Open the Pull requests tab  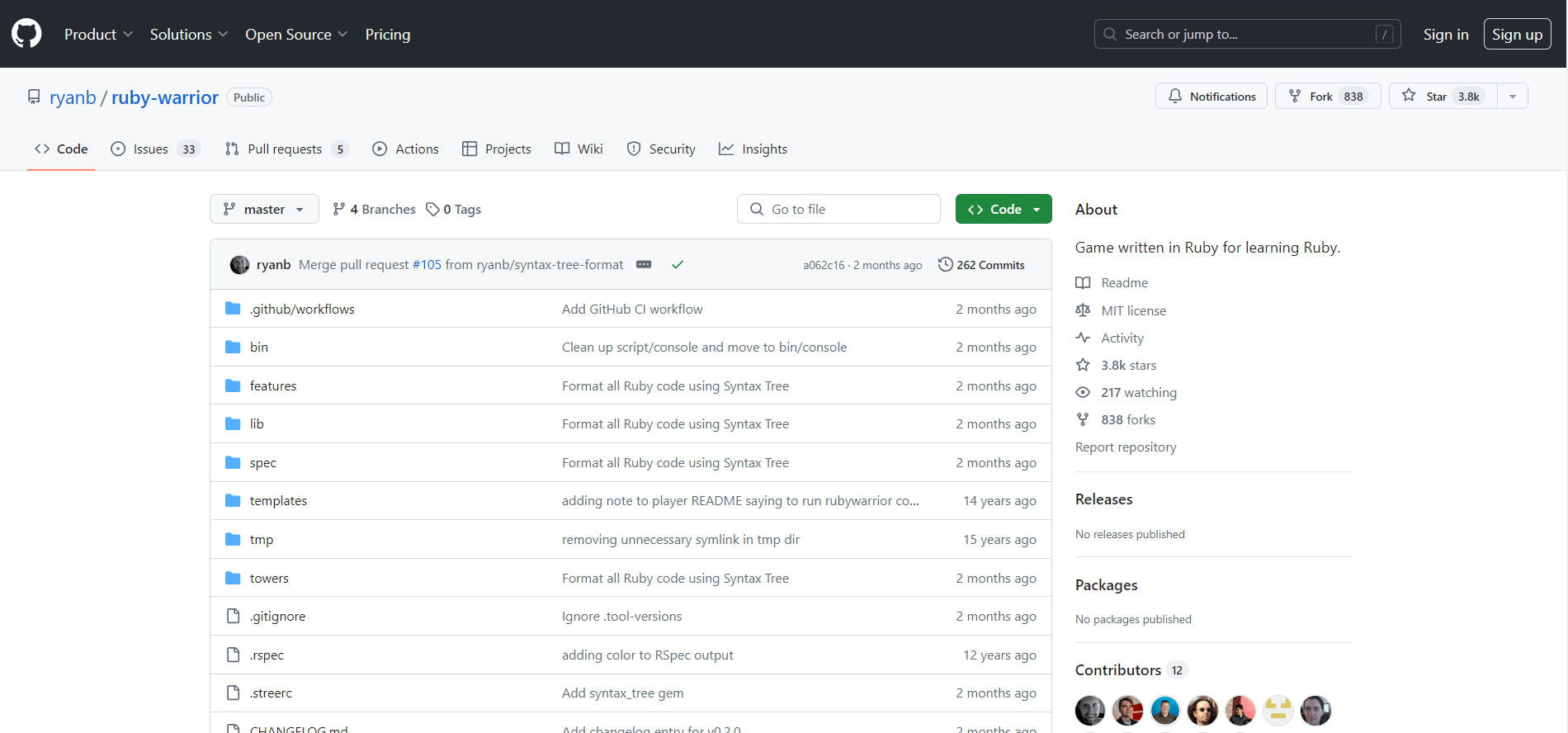coord(286,149)
